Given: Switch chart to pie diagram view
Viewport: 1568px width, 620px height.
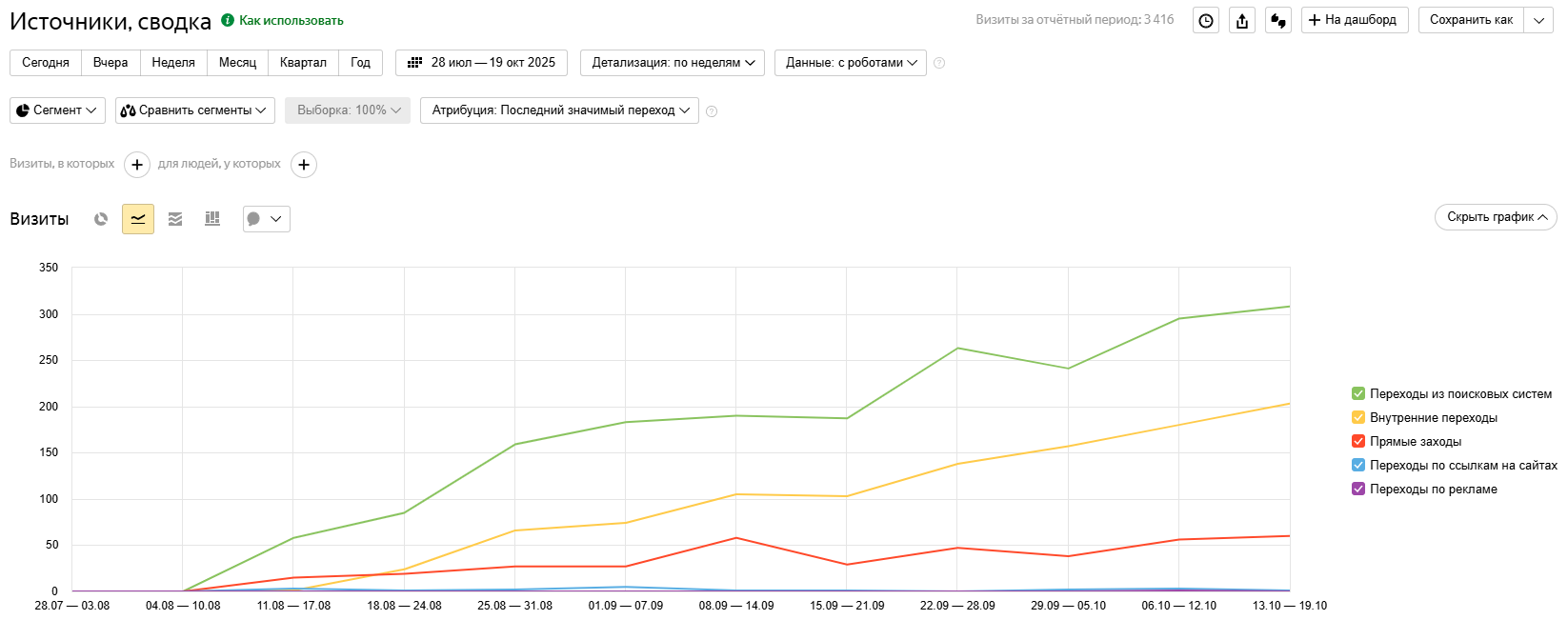Looking at the screenshot, I should pyautogui.click(x=101, y=219).
